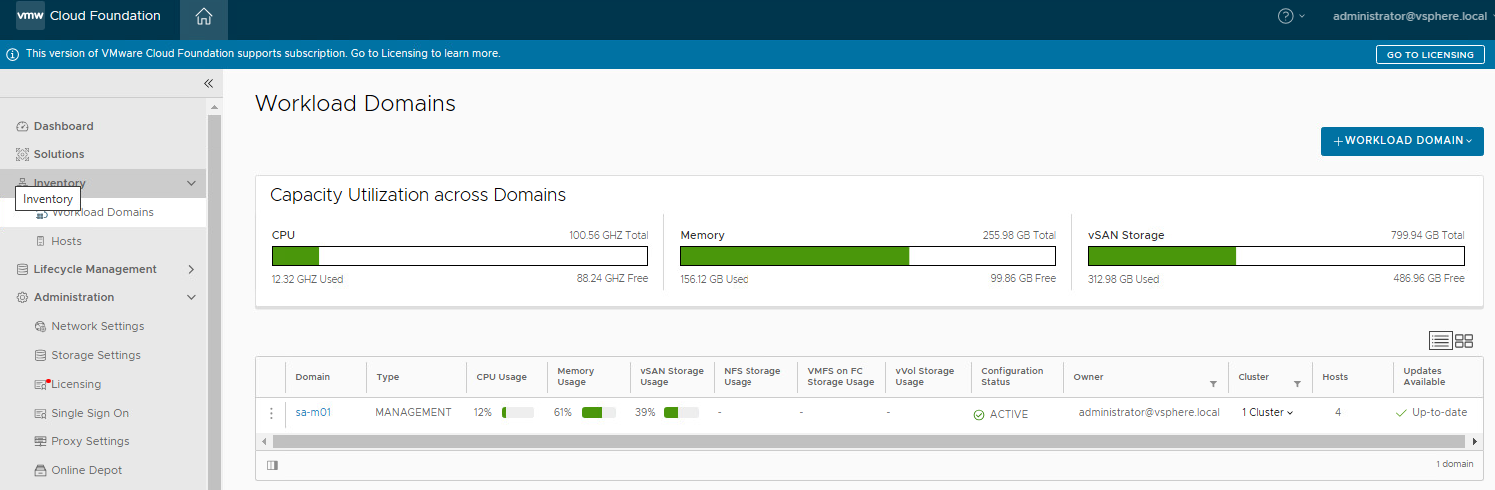Image resolution: width=1495 pixels, height=490 pixels.
Task: Open the +WORKLOAD DOMAIN dropdown button
Action: [x=1402, y=141]
